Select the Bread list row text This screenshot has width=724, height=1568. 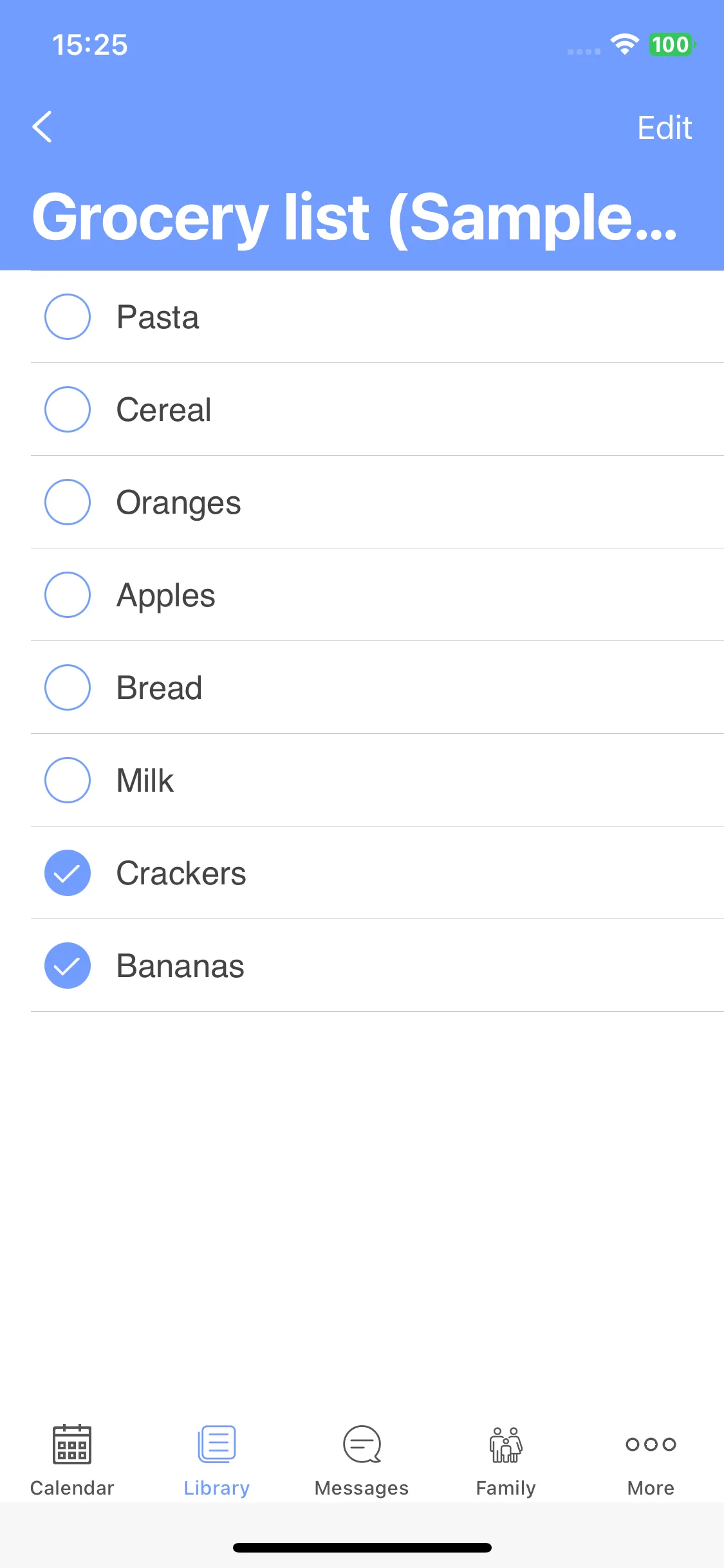pyautogui.click(x=159, y=687)
